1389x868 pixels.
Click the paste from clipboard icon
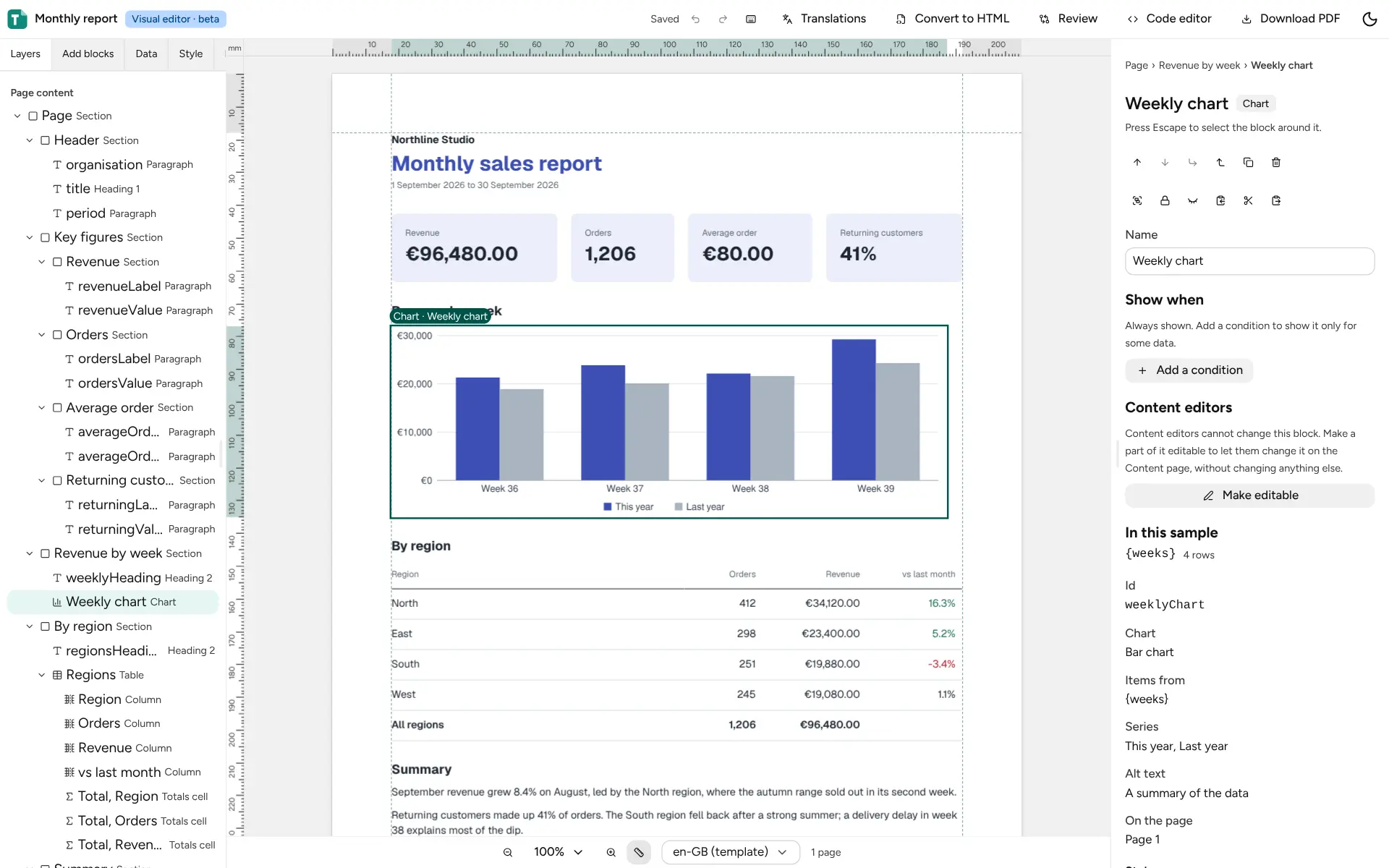1276,201
